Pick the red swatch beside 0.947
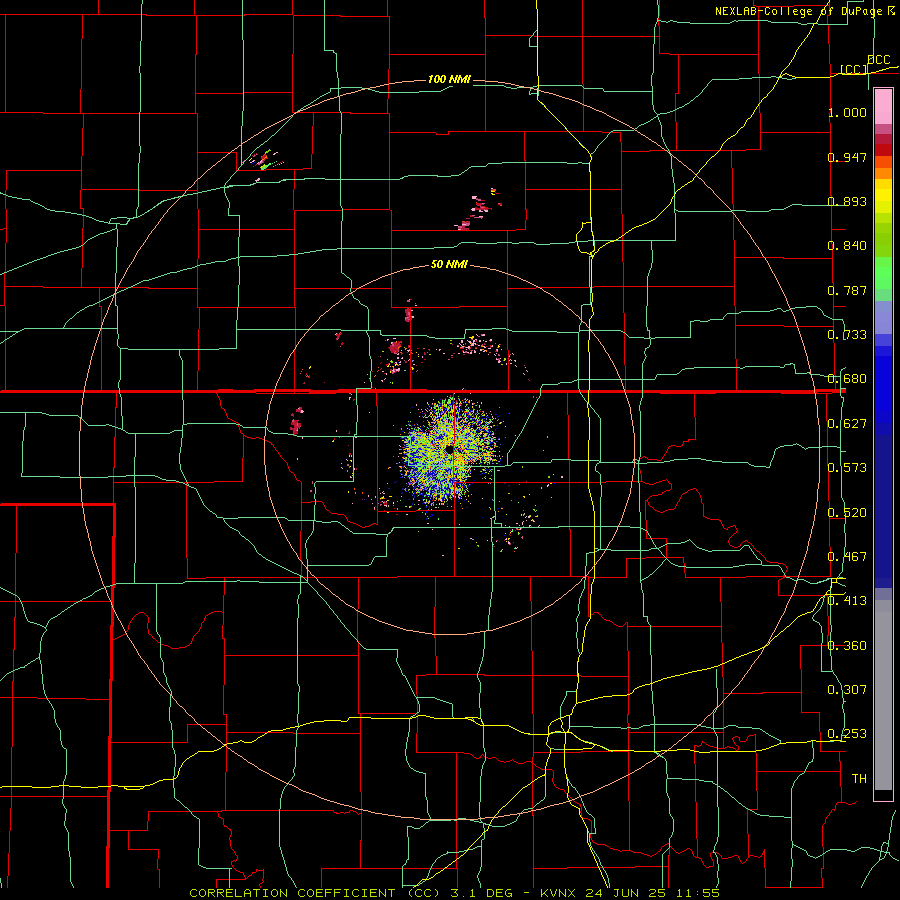The height and width of the screenshot is (900, 900). 883,150
